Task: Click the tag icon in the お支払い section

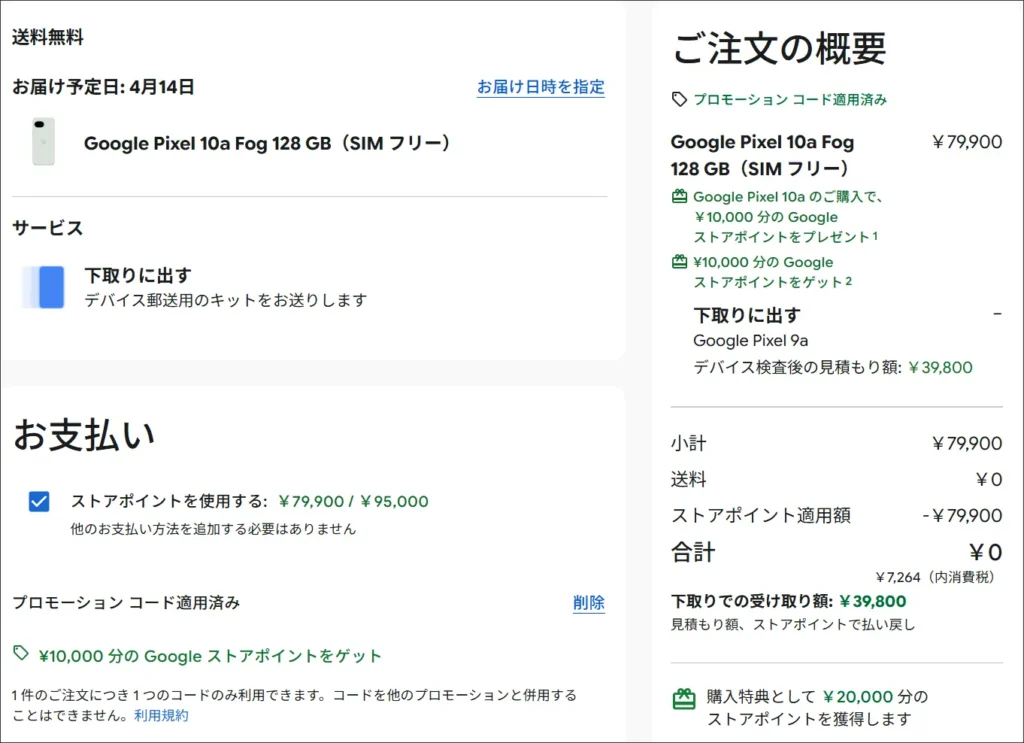Action: [x=21, y=654]
